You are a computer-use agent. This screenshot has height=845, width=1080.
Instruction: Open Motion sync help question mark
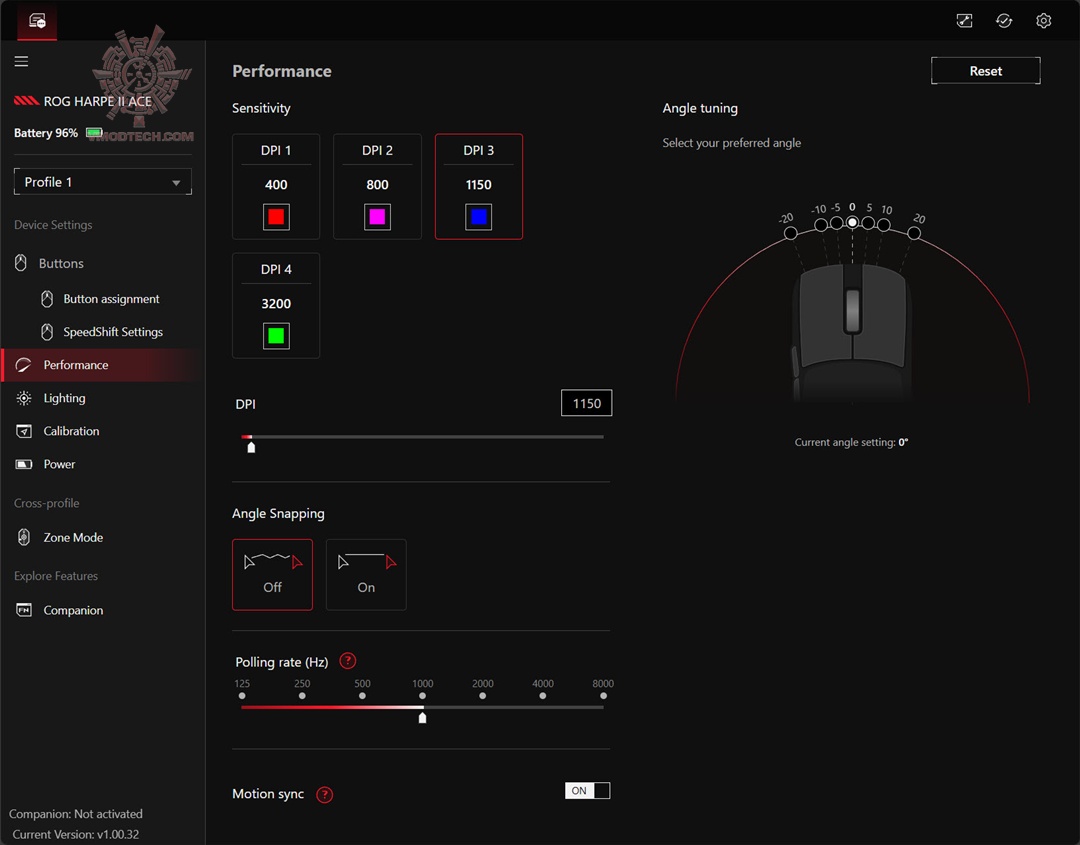tap(324, 794)
